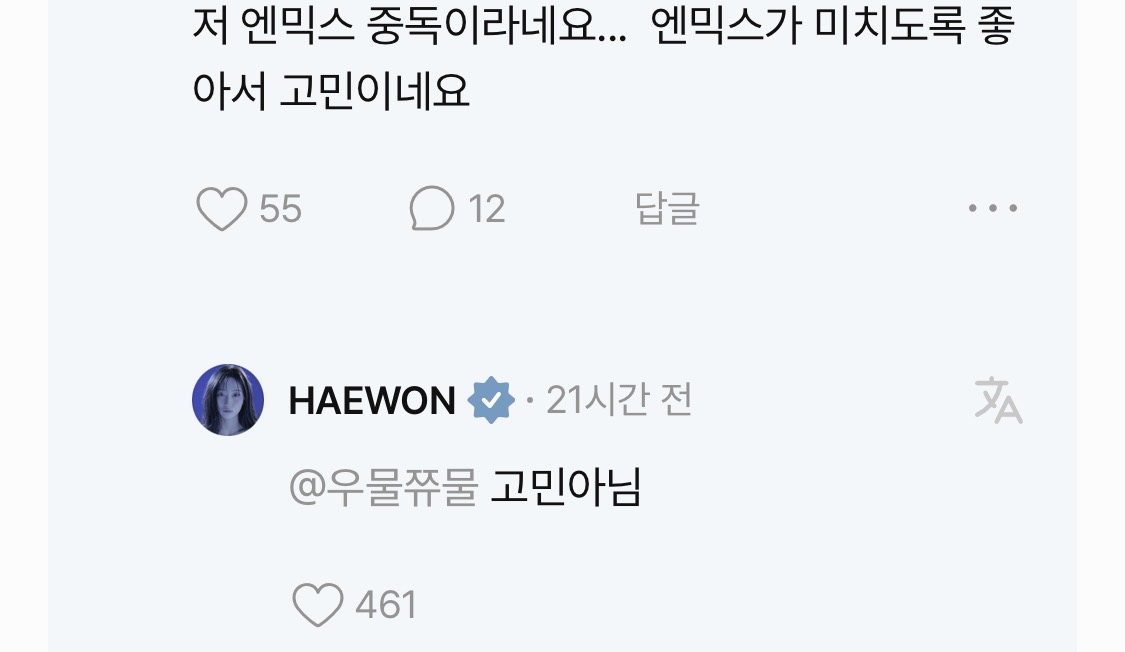Click the 21시간 전 timestamp
Viewport: 1125px width, 652px height.
coord(618,400)
